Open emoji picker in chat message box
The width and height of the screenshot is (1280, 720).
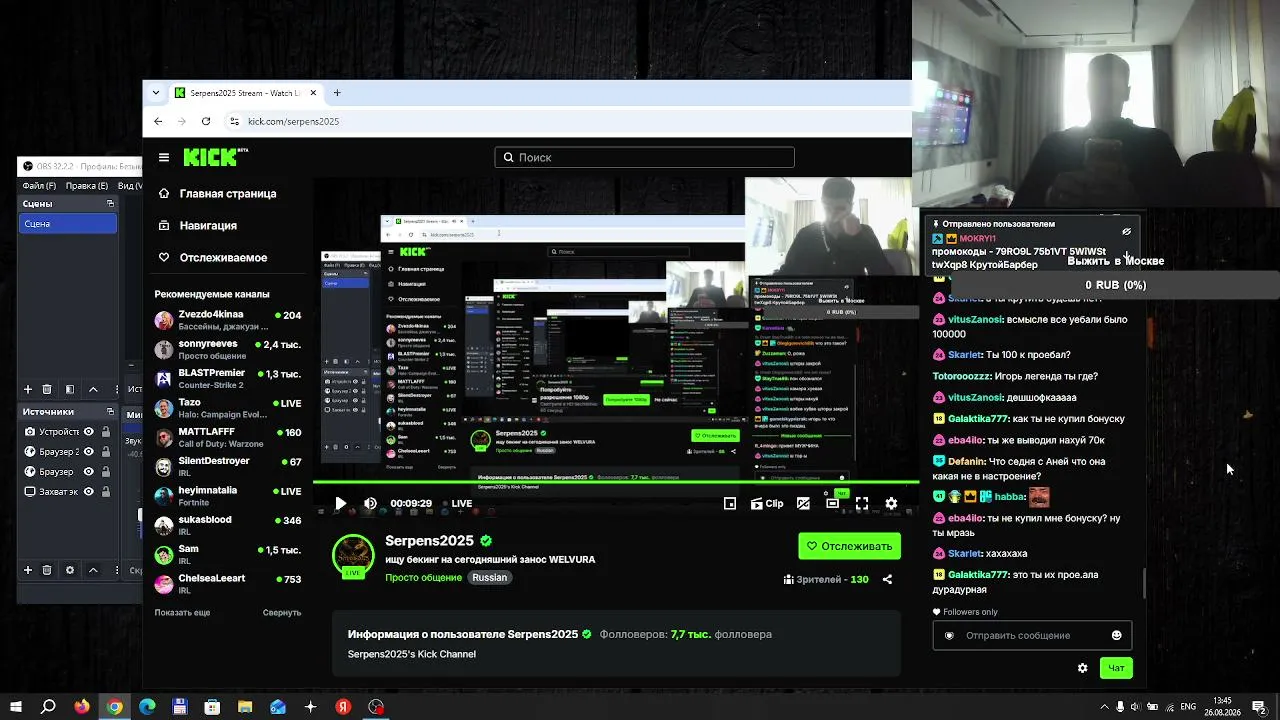[1117, 635]
